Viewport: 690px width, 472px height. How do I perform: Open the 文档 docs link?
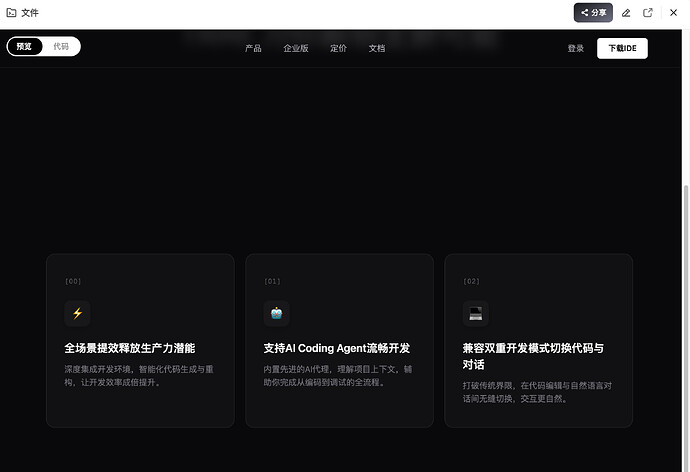point(376,48)
